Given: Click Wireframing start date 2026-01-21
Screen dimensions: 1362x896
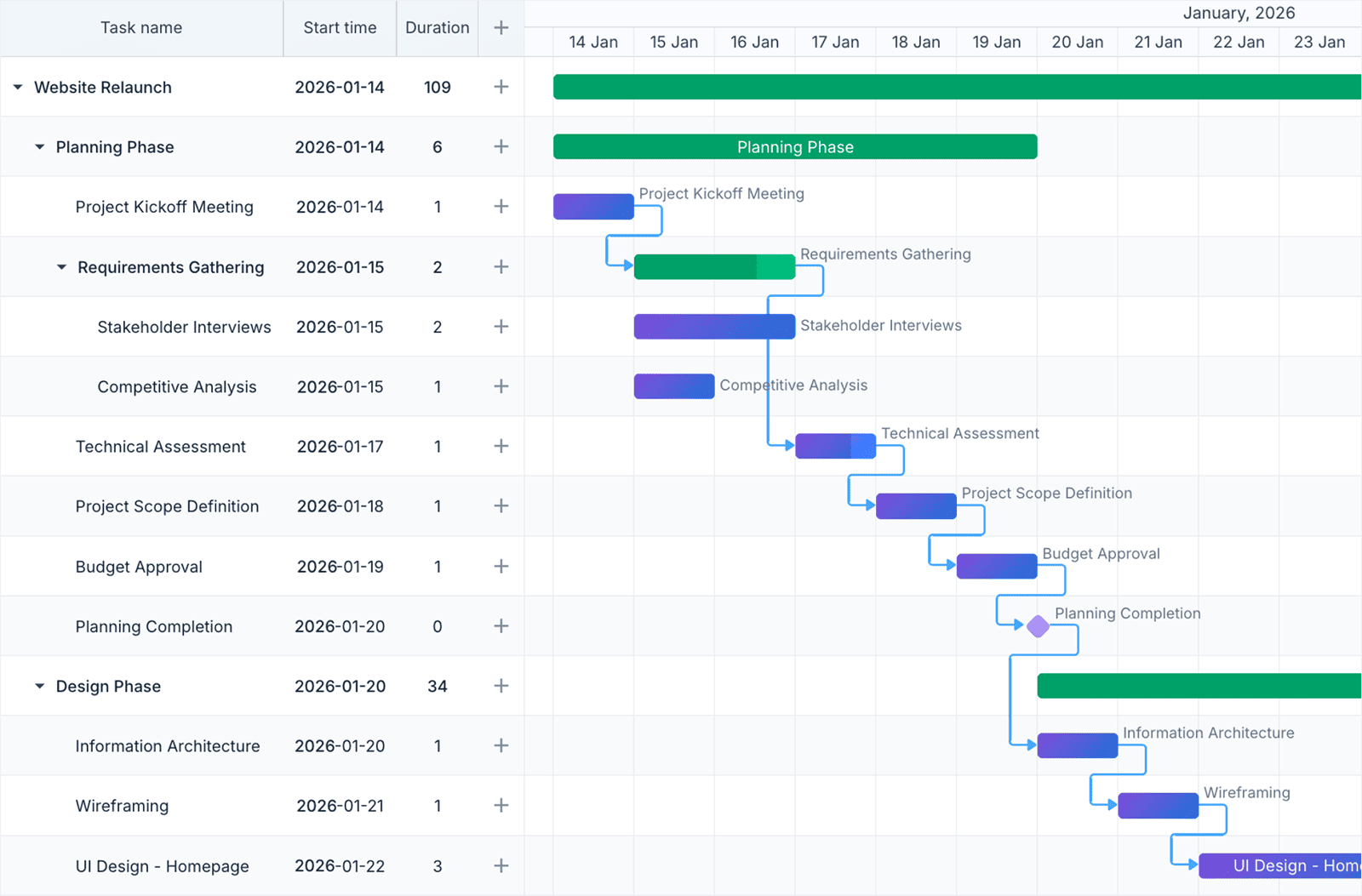Looking at the screenshot, I should pos(340,805).
